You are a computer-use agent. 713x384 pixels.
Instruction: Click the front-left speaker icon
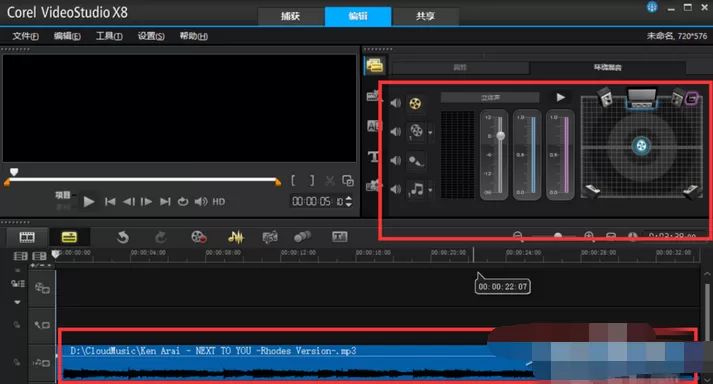point(606,97)
